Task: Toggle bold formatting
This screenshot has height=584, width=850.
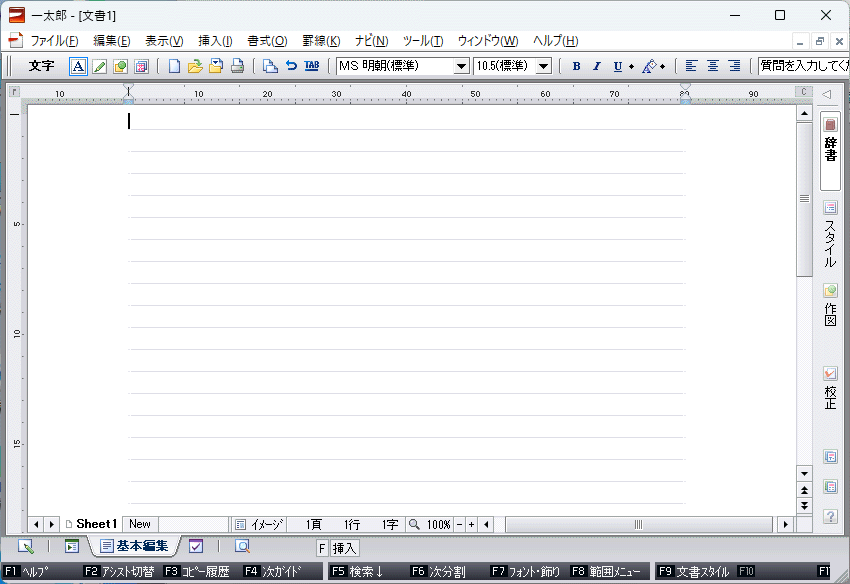Action: coord(576,66)
